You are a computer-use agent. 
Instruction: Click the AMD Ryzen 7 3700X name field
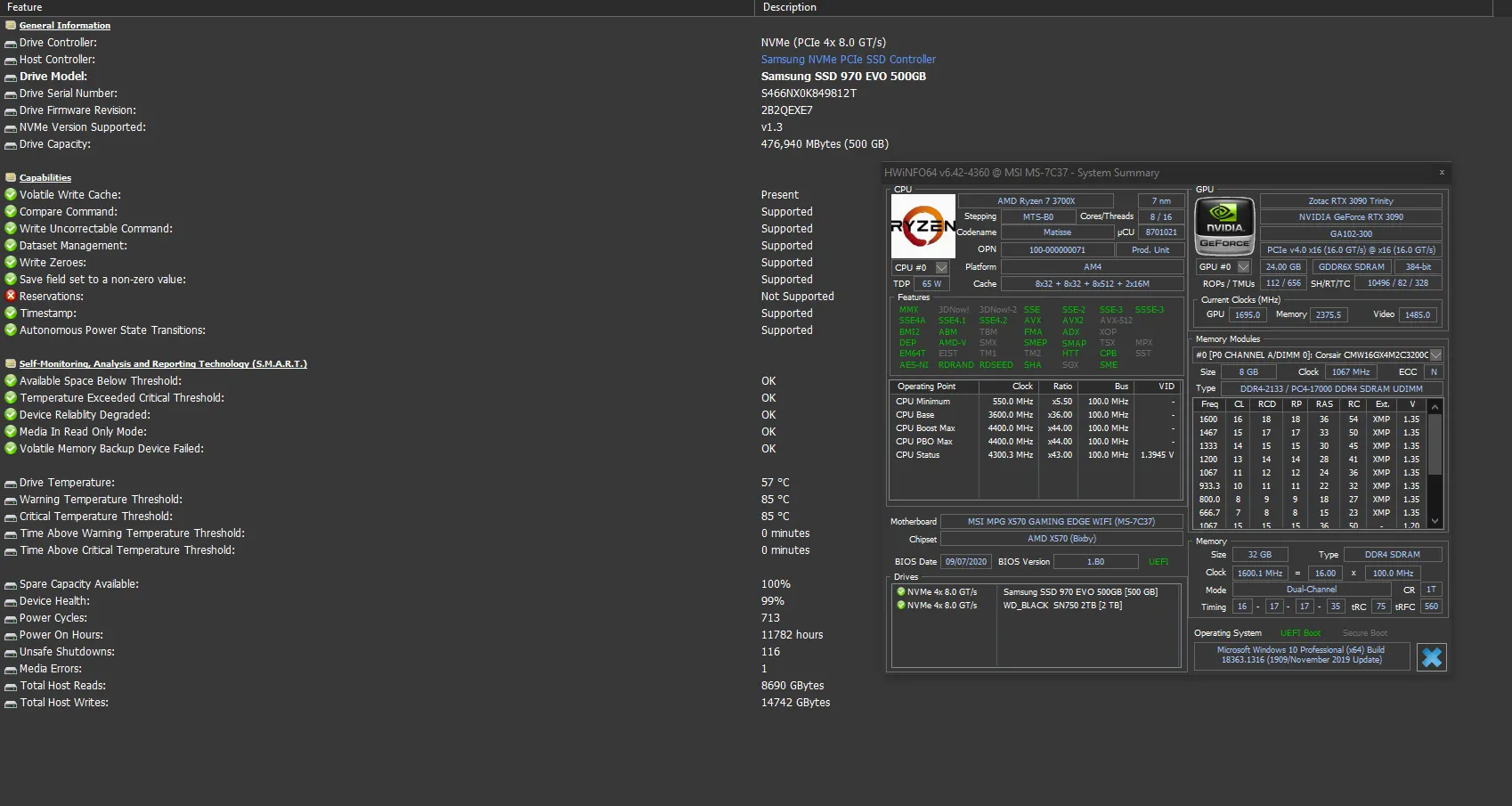[1036, 201]
